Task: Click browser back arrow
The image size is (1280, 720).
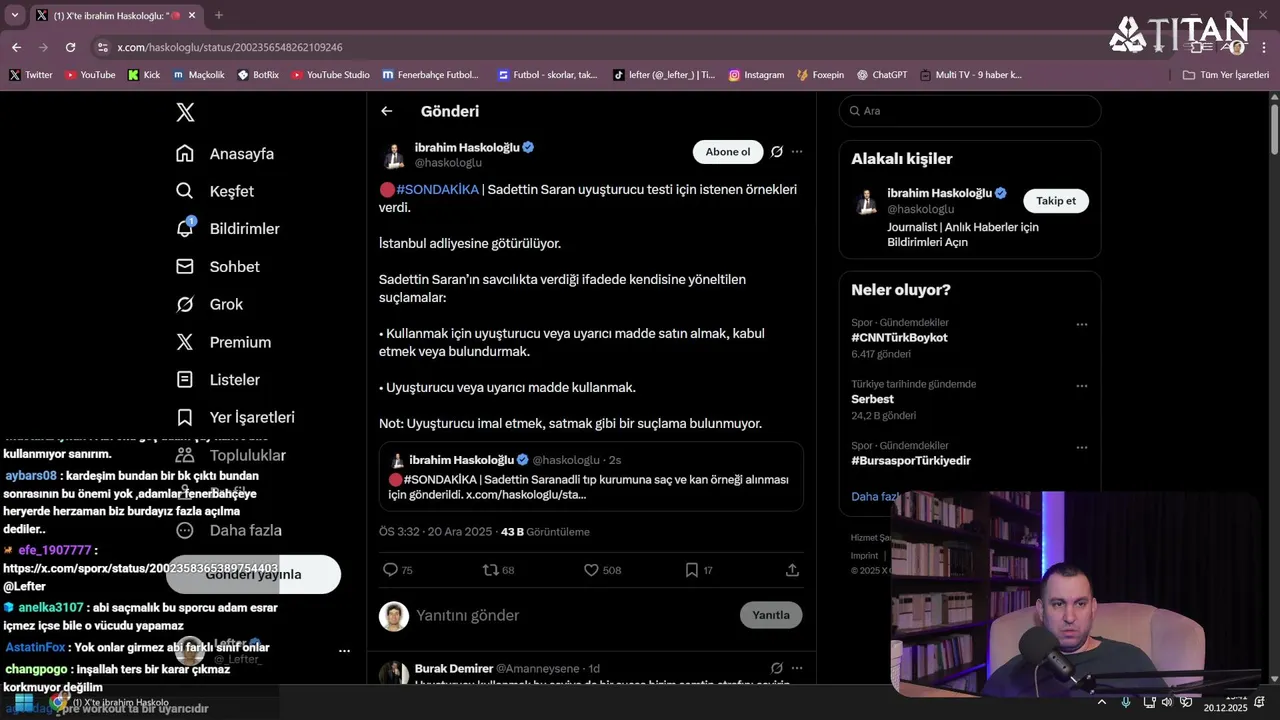Action: [16, 47]
